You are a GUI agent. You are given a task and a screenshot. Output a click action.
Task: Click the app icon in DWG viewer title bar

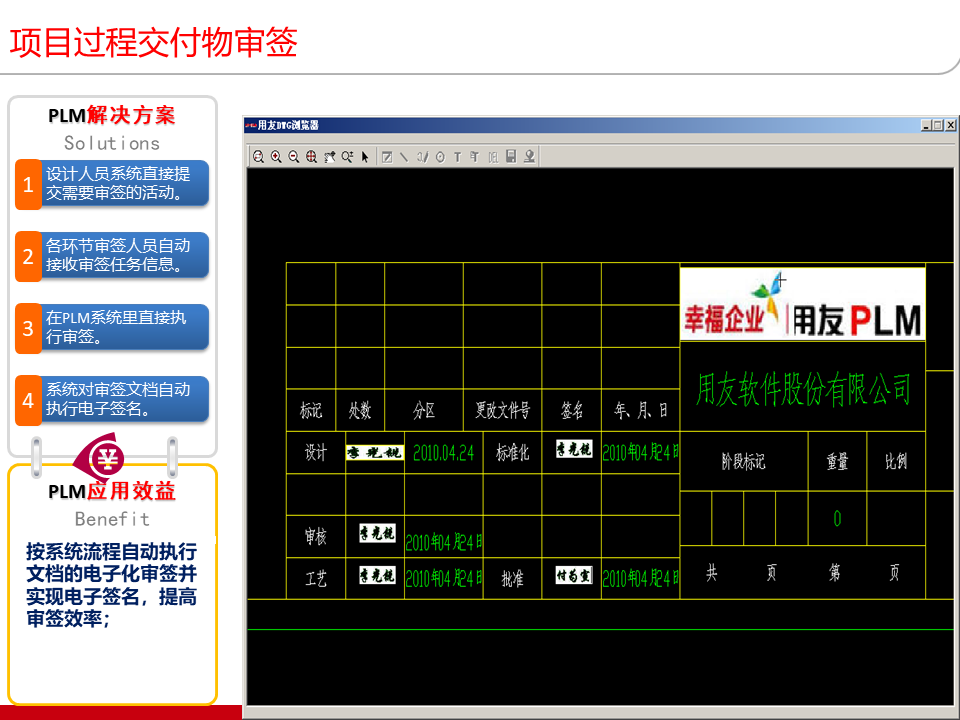(x=251, y=125)
